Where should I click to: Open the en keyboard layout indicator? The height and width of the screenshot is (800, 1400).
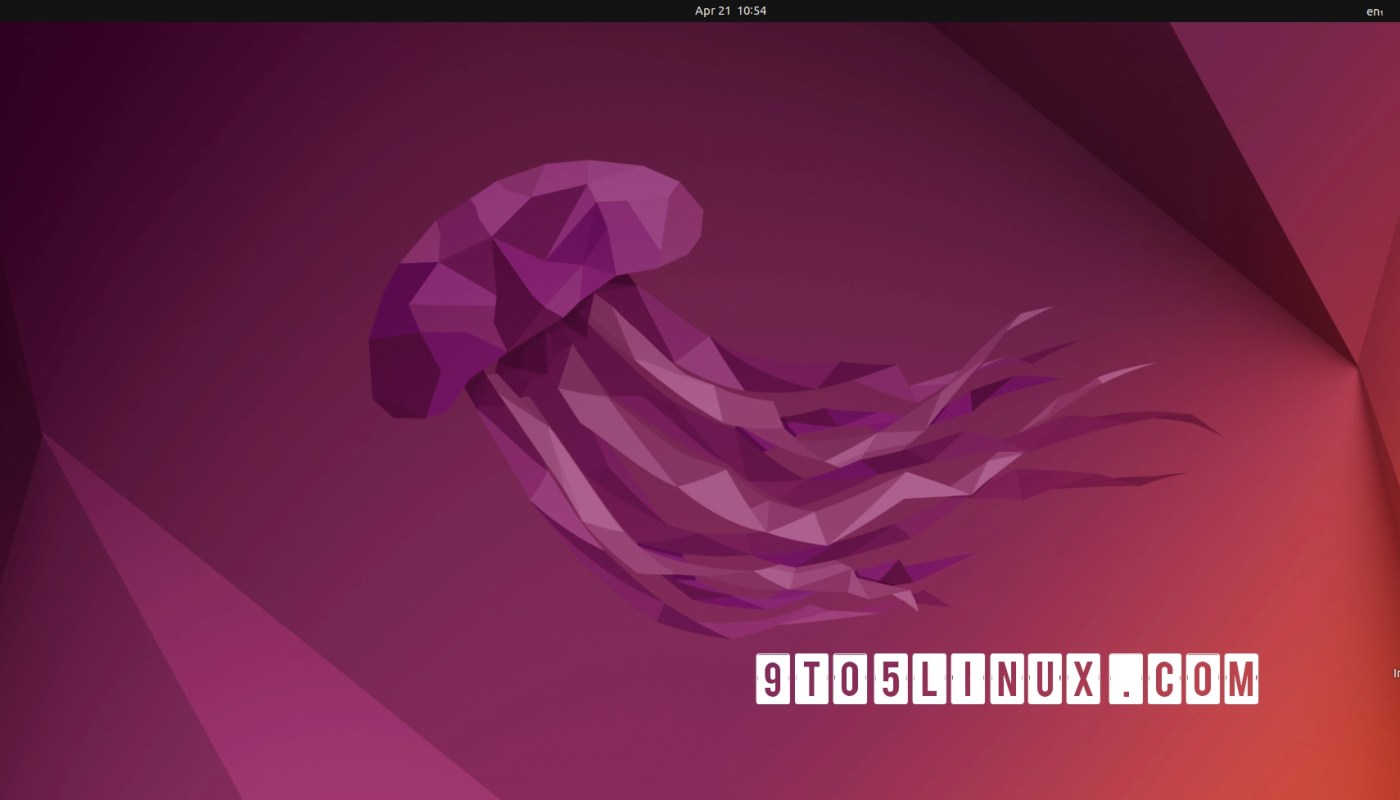coord(1374,11)
